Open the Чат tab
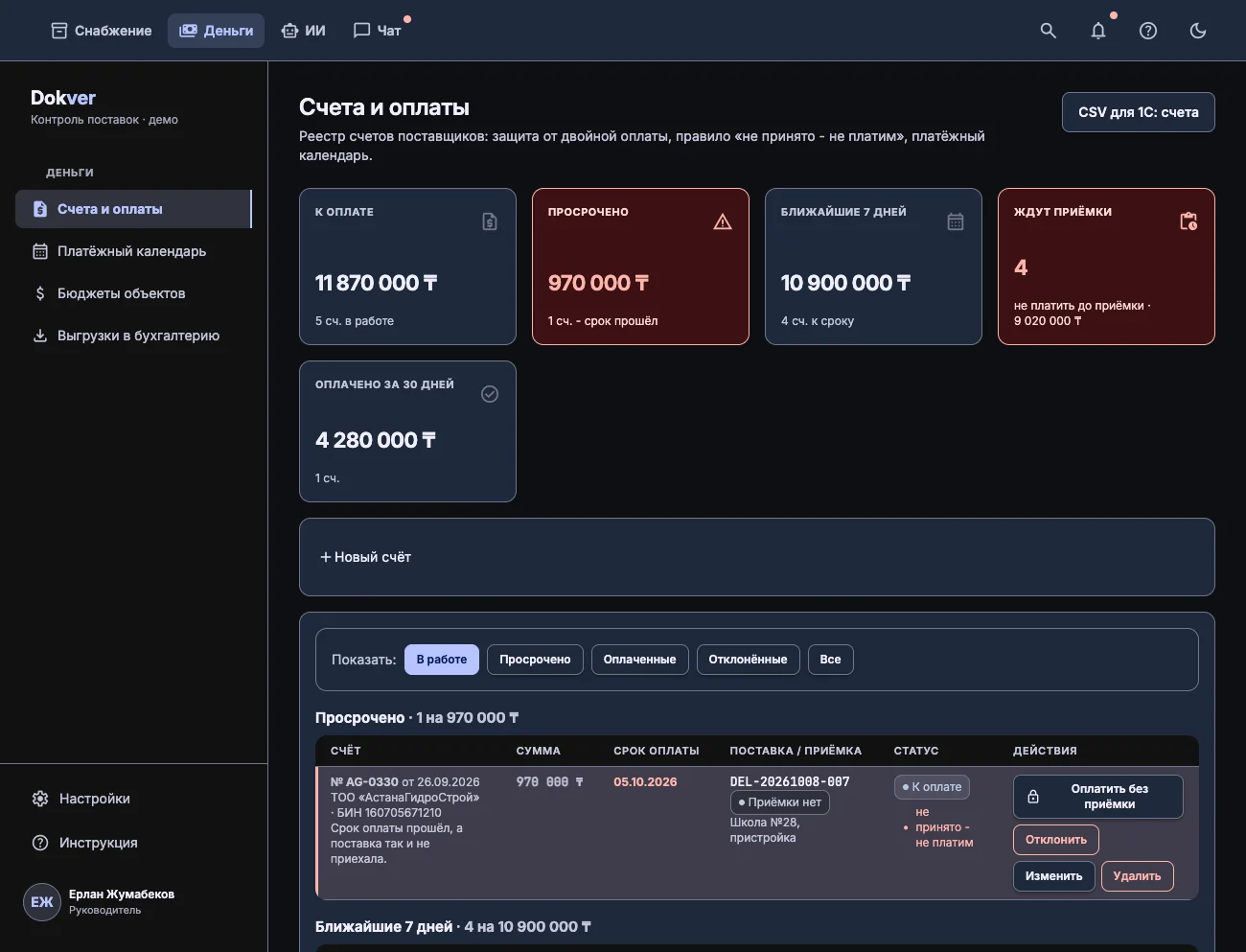 pos(377,31)
